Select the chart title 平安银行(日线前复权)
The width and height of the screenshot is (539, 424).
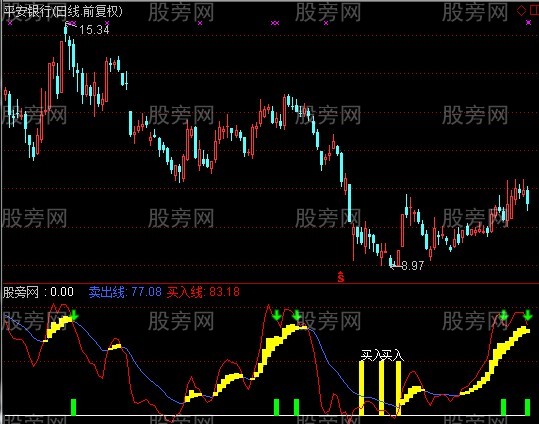63,12
